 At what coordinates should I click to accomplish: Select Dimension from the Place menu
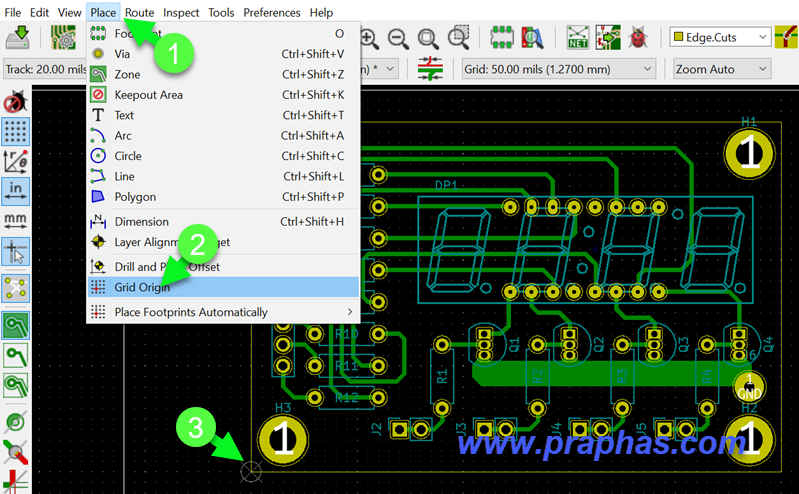223,221
